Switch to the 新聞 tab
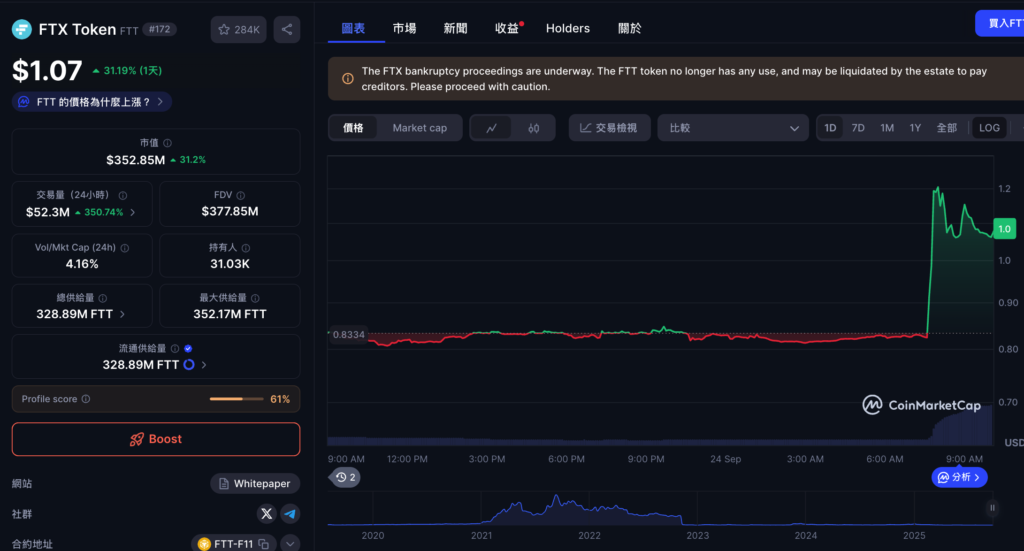 (x=455, y=28)
